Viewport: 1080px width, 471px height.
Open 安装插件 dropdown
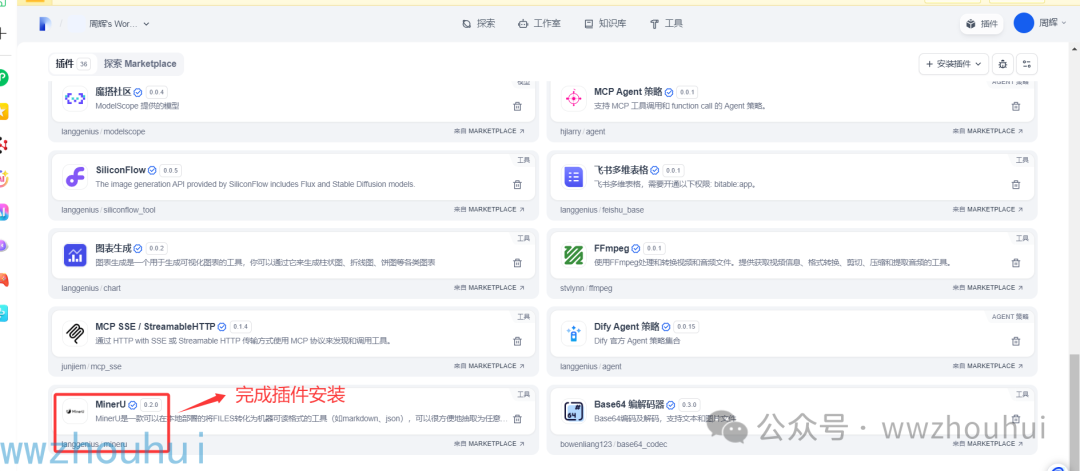pyautogui.click(x=954, y=64)
